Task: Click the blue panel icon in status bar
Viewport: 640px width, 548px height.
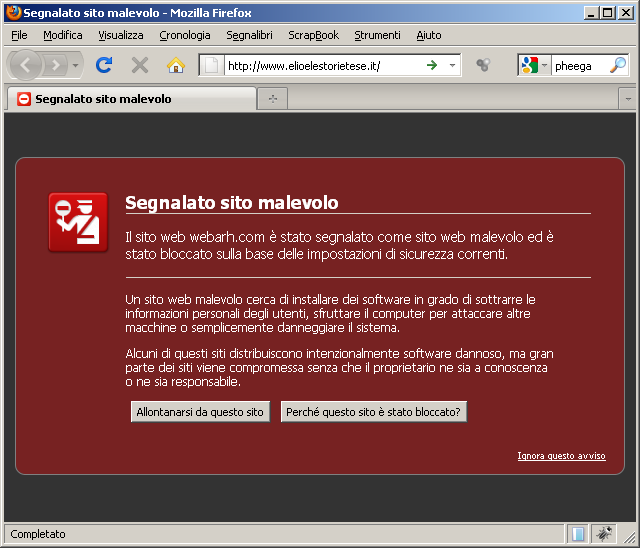Action: (x=578, y=534)
